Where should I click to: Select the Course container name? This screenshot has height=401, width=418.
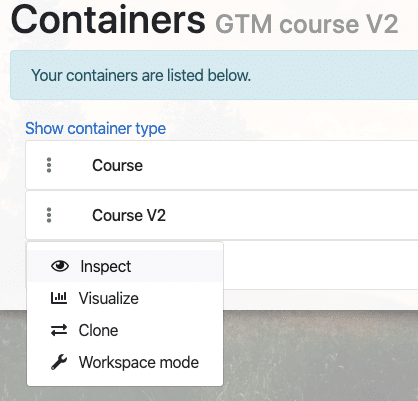click(x=117, y=165)
